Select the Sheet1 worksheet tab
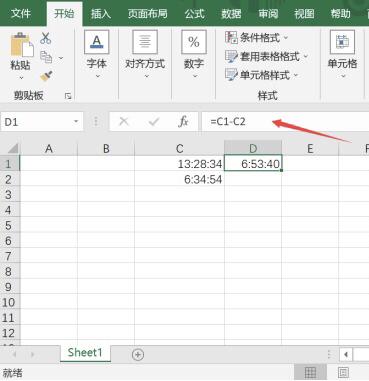Screen dimensions: 369x381 coord(85,353)
